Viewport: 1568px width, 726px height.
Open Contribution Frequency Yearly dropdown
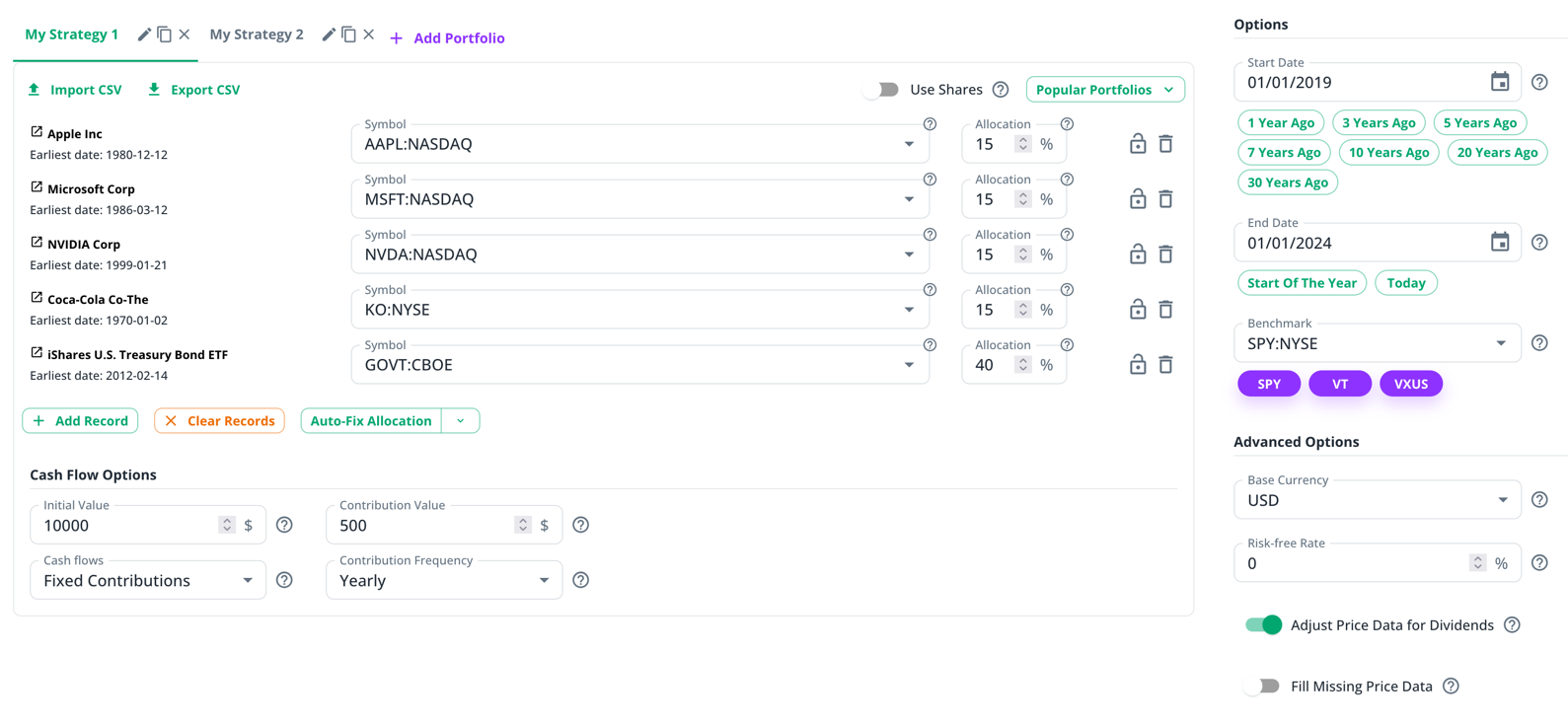(x=444, y=581)
